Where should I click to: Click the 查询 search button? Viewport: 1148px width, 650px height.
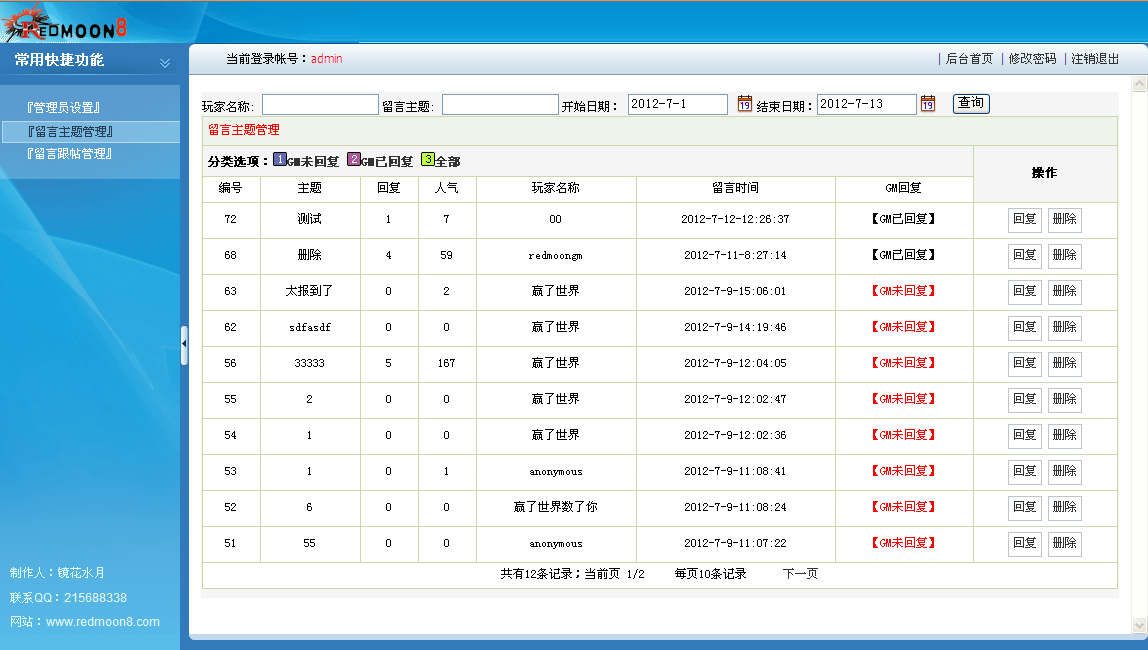tap(972, 103)
